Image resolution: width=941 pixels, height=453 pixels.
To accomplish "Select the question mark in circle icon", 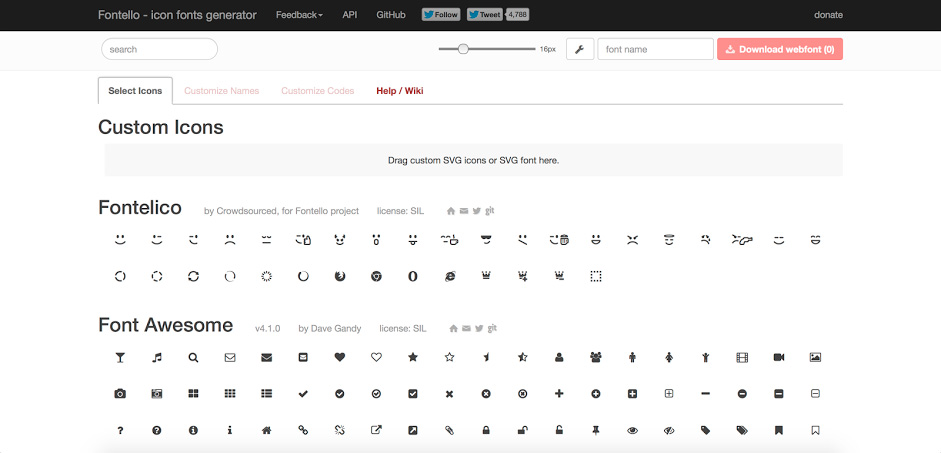I will point(157,430).
